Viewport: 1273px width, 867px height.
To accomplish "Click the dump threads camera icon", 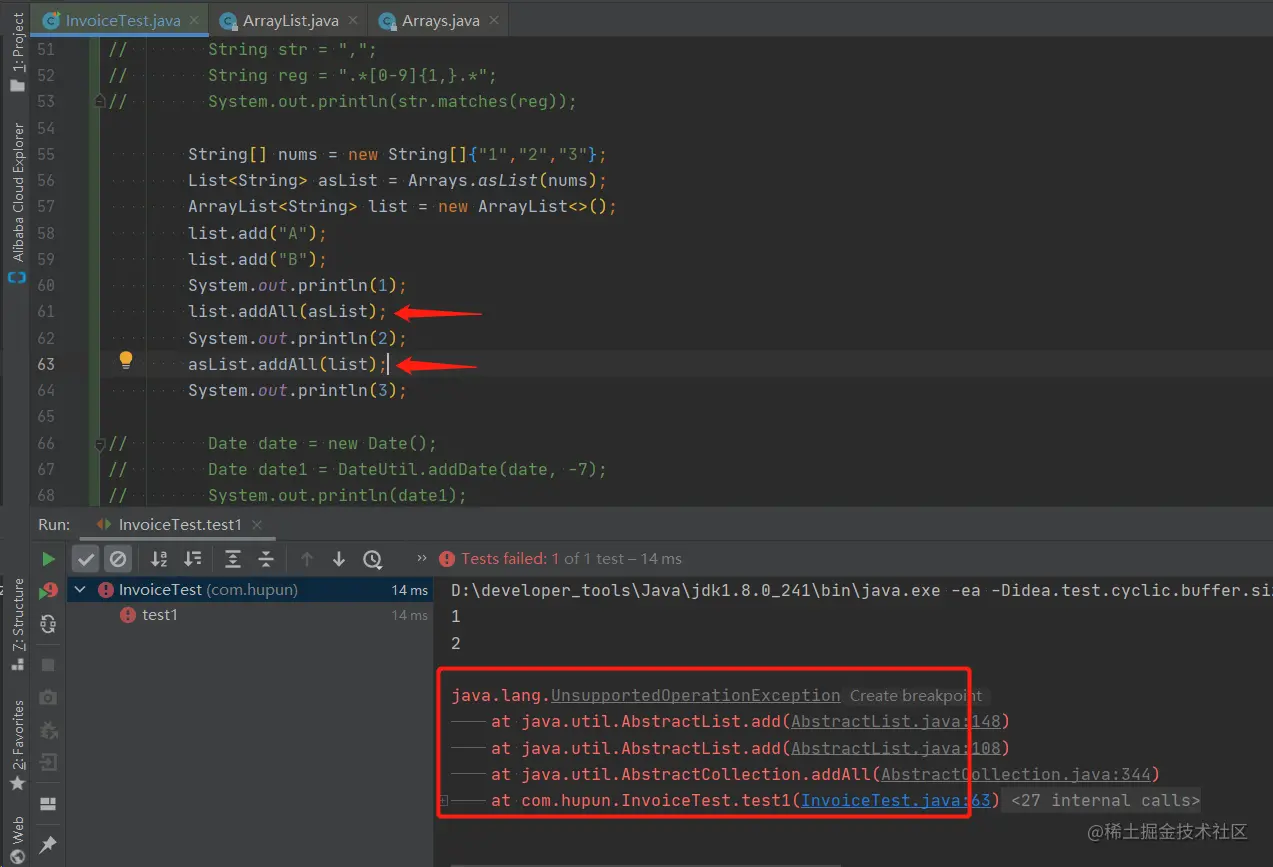I will coord(48,697).
